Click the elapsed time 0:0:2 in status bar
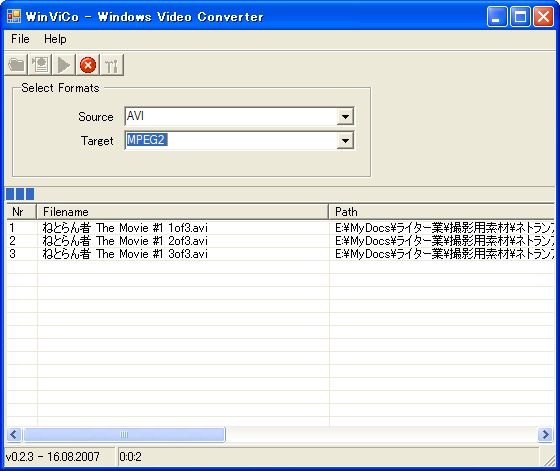 tap(130, 457)
